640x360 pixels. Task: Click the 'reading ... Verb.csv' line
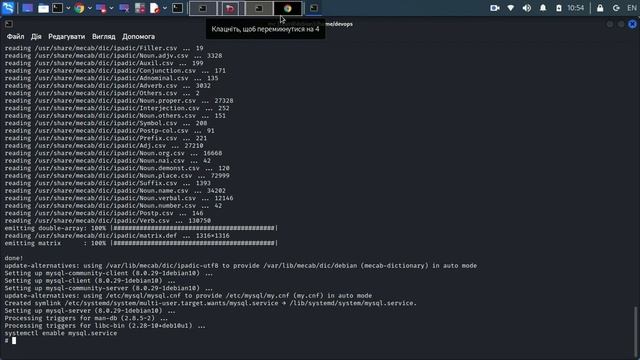(108, 220)
